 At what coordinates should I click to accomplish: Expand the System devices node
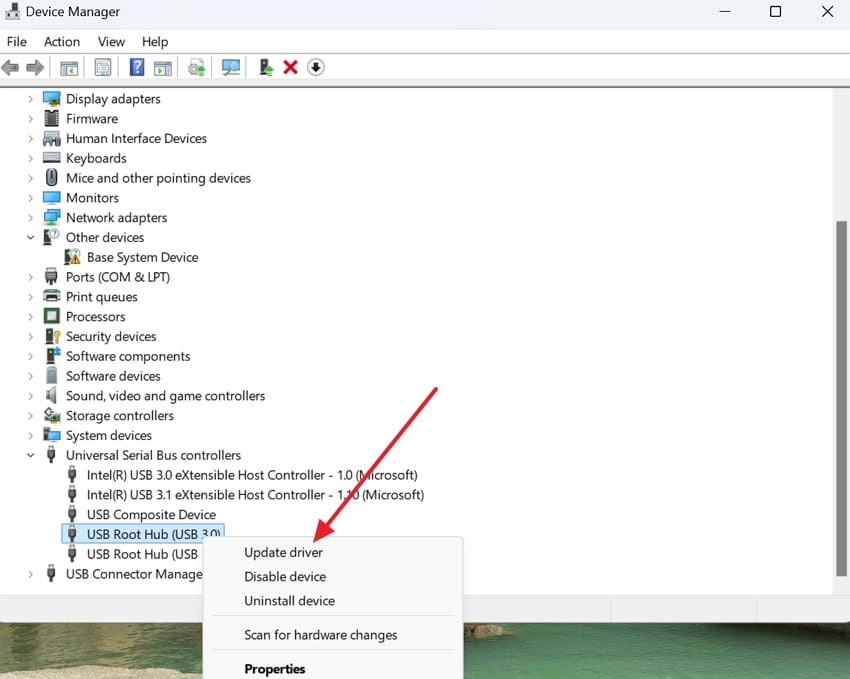pos(30,435)
